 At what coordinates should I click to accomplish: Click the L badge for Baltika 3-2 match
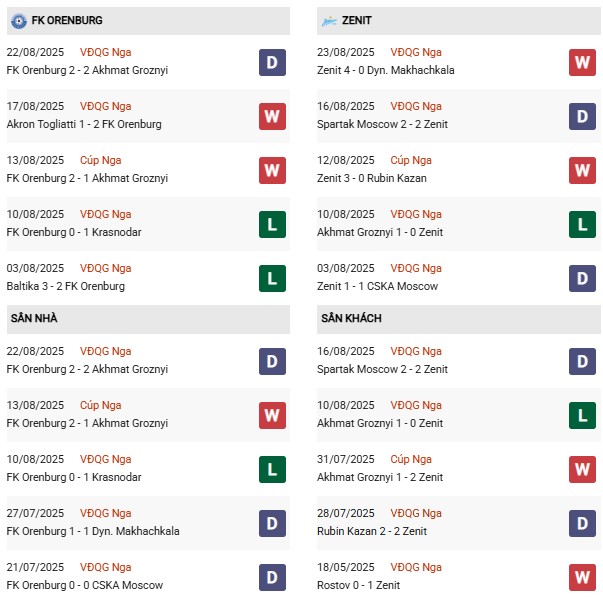pos(272,278)
